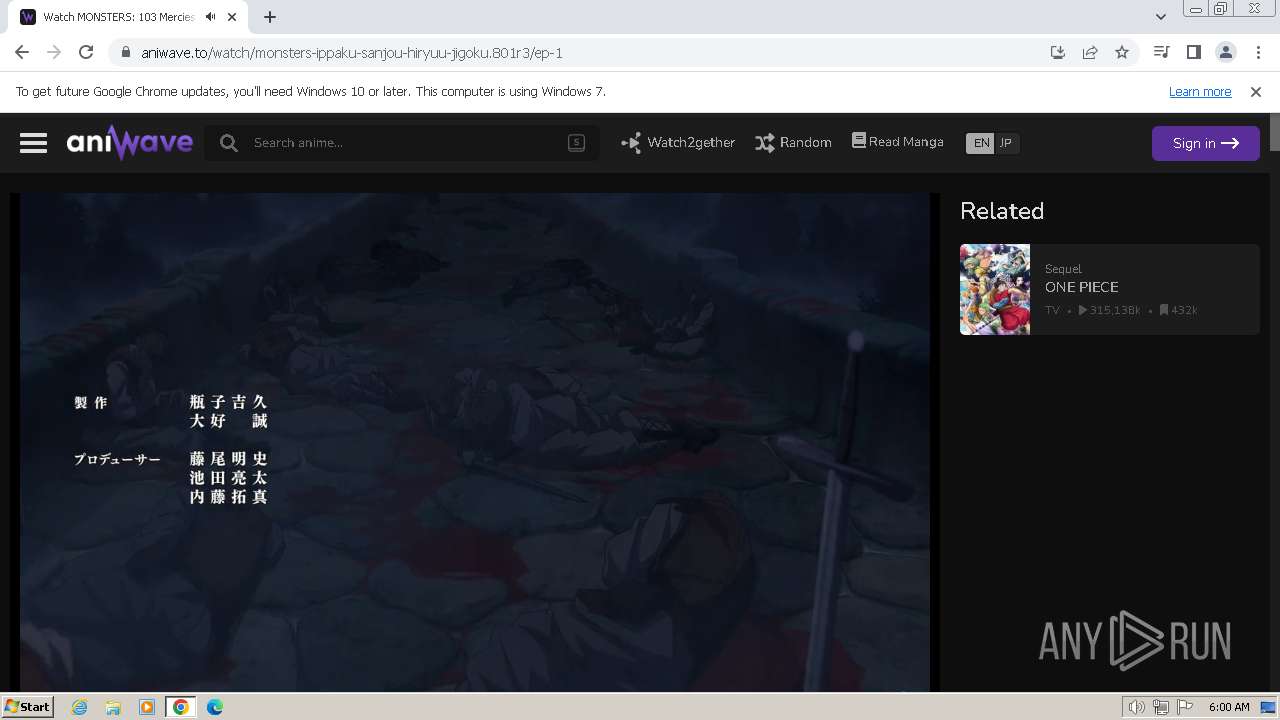Close the Watch MONSTERS browser tab
The width and height of the screenshot is (1280, 720).
[x=232, y=17]
